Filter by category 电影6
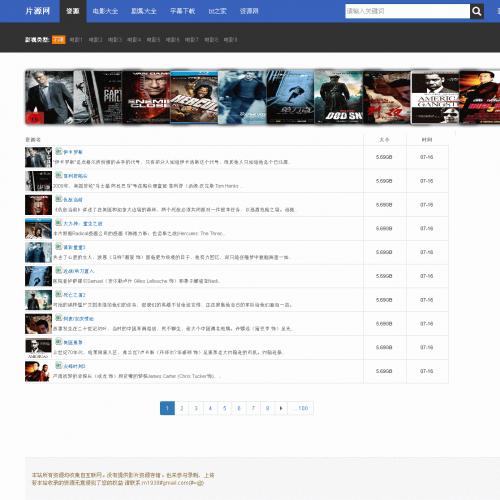 click(173, 40)
